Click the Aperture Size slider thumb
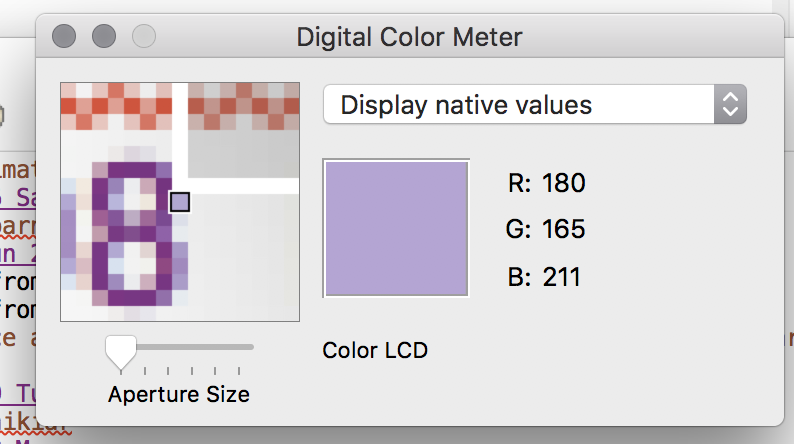Screen dimensions: 794x444 (121, 352)
